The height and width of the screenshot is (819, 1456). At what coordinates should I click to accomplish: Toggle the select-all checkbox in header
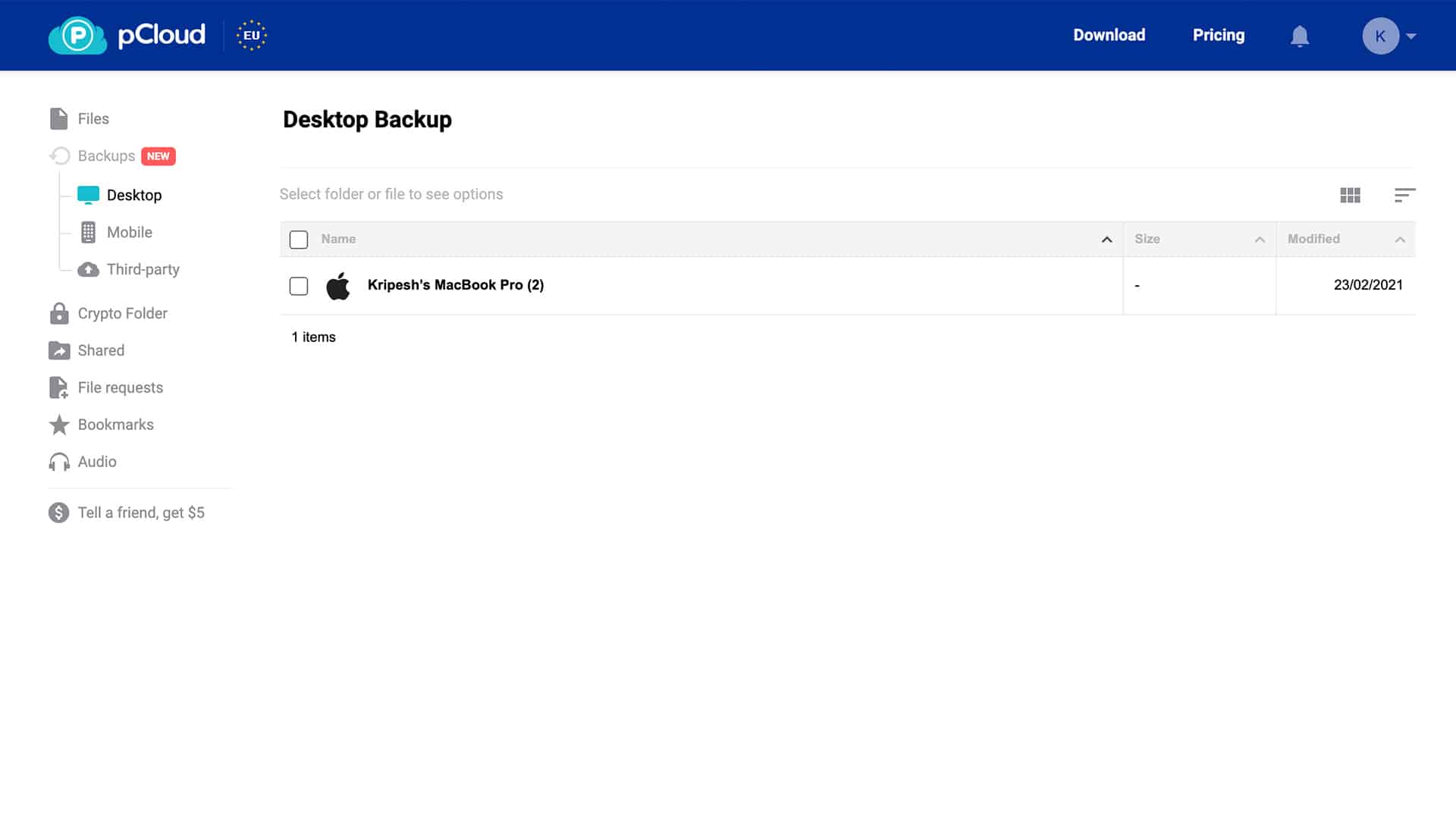(x=299, y=240)
